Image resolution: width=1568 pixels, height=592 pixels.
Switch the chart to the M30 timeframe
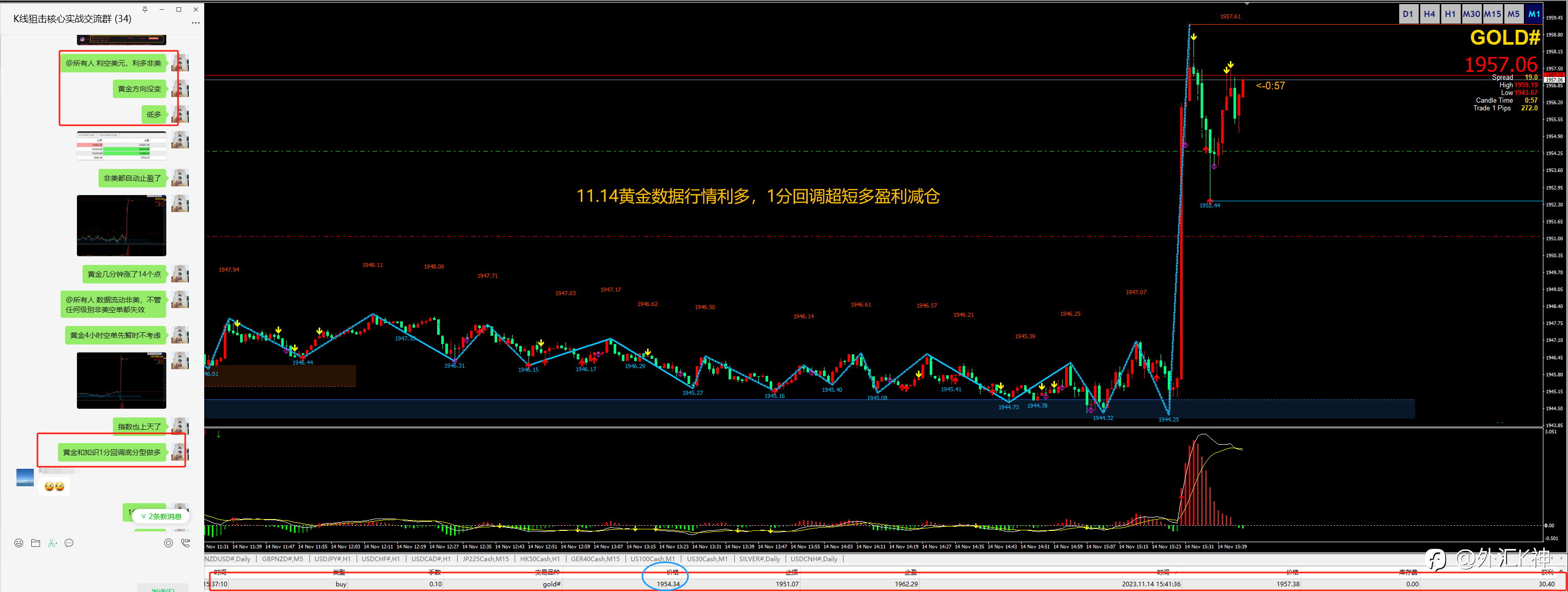(1471, 14)
